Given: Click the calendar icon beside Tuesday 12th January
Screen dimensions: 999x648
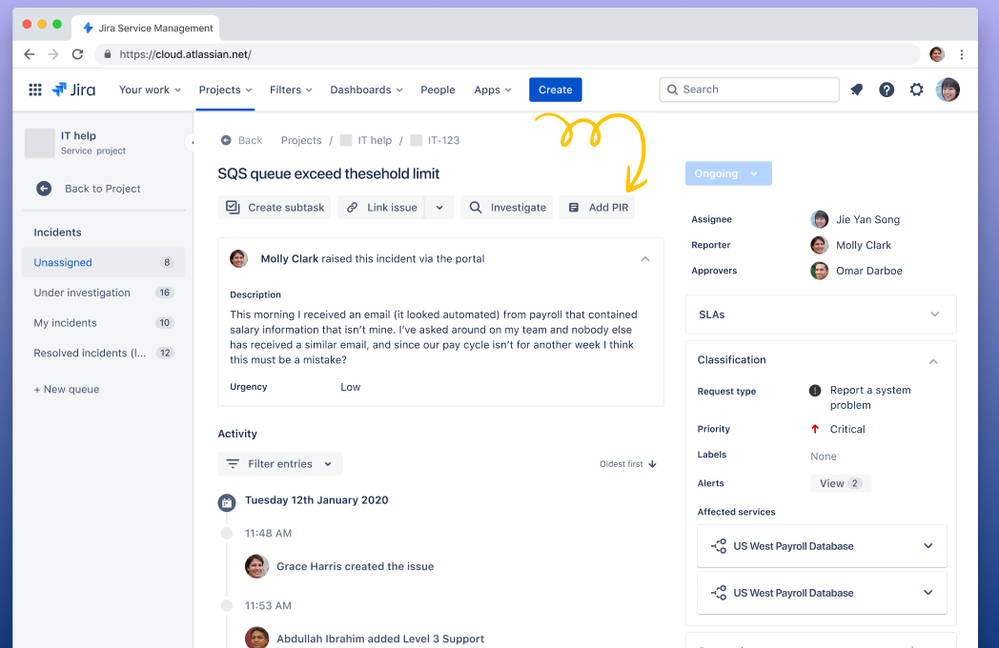Looking at the screenshot, I should tap(227, 503).
